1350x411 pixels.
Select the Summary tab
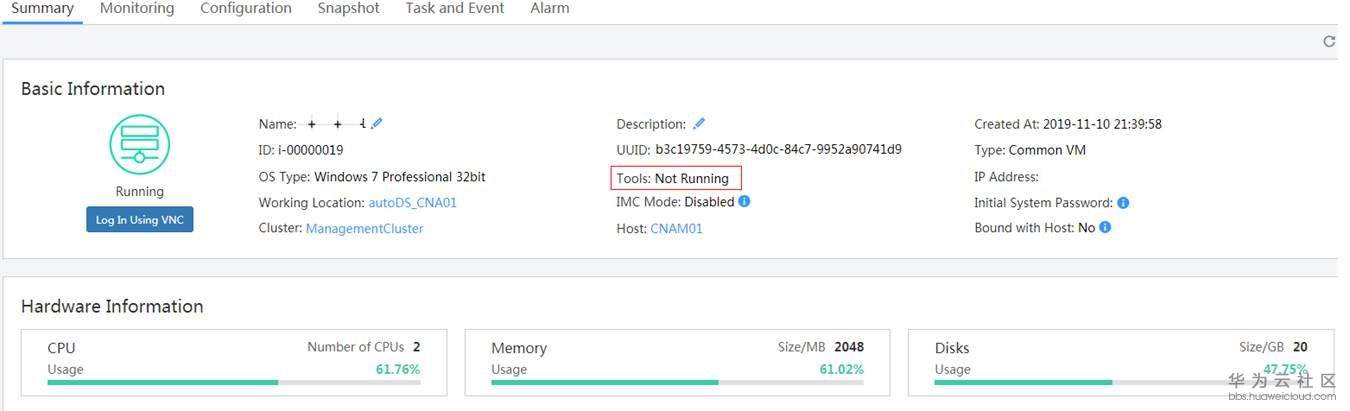[x=42, y=9]
